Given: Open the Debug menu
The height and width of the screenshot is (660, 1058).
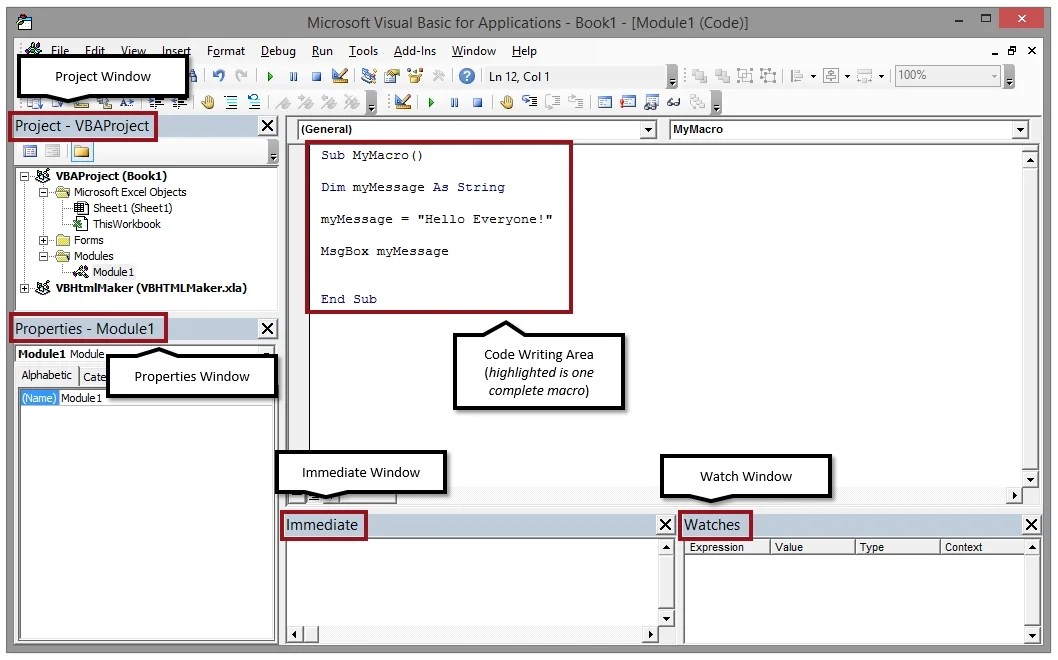Looking at the screenshot, I should click(278, 51).
